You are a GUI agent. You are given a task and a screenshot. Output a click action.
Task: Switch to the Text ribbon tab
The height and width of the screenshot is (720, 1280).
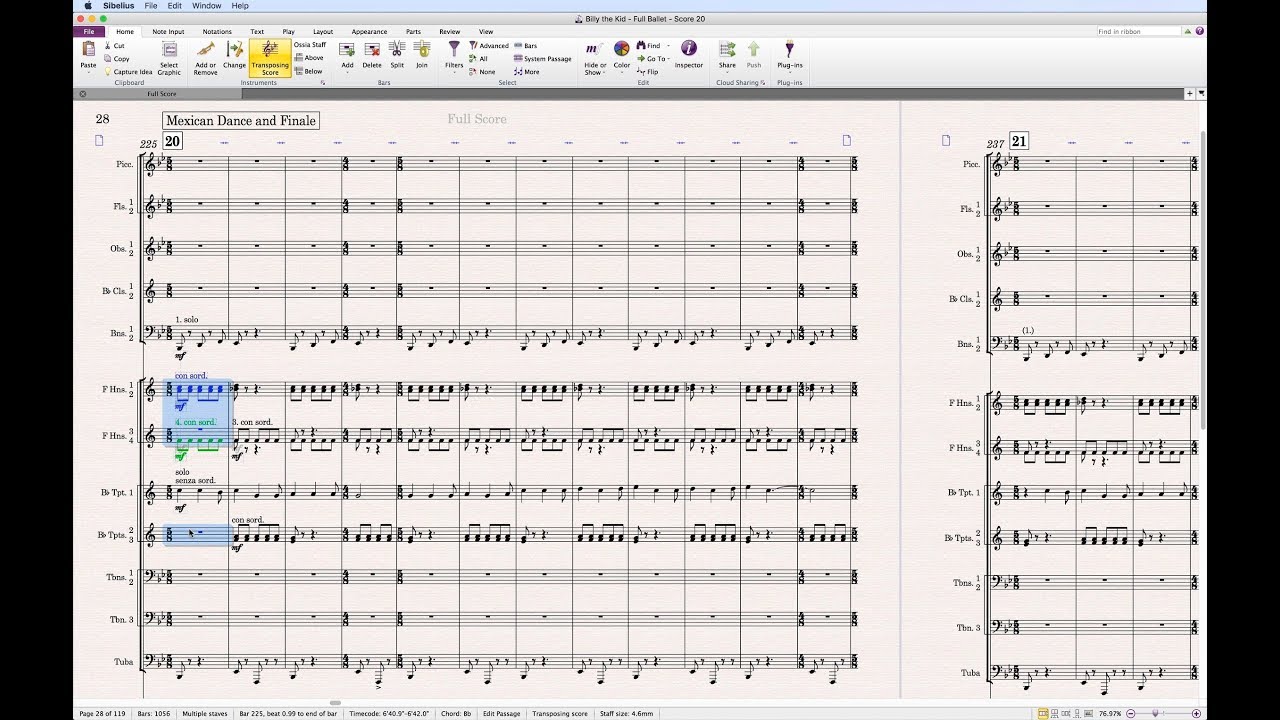click(x=257, y=31)
